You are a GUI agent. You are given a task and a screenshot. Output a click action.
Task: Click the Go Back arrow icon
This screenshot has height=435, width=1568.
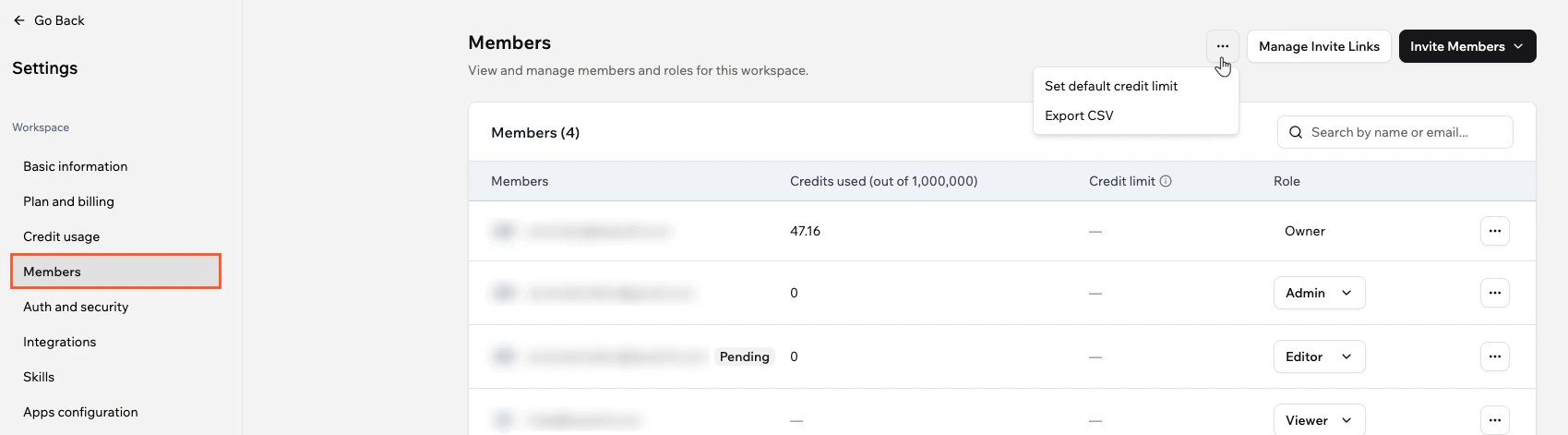pos(19,20)
